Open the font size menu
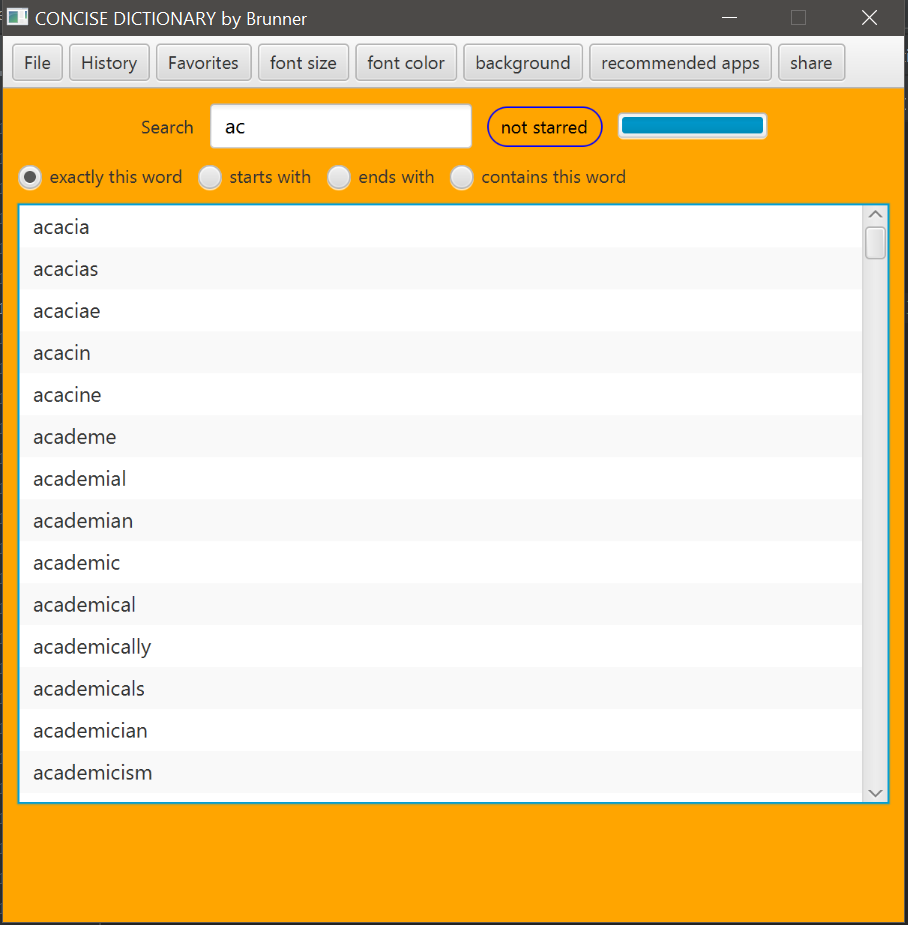908x925 pixels. (x=303, y=63)
